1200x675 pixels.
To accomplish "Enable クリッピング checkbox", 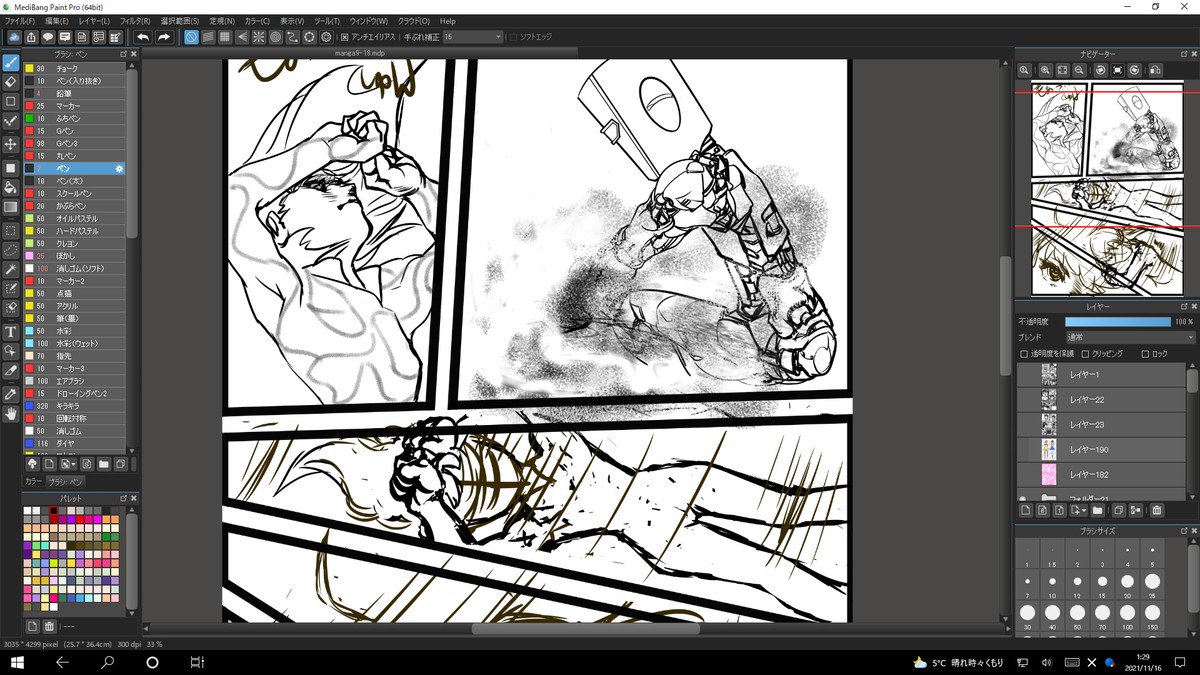I will tap(1085, 354).
